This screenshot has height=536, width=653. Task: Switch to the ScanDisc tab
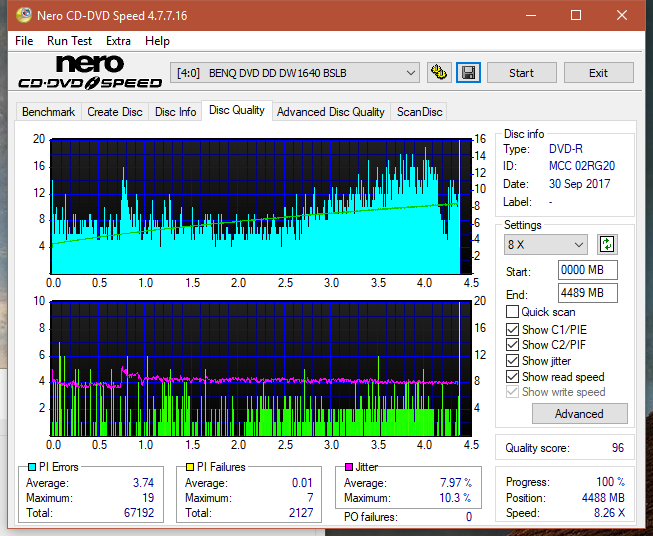tap(419, 112)
